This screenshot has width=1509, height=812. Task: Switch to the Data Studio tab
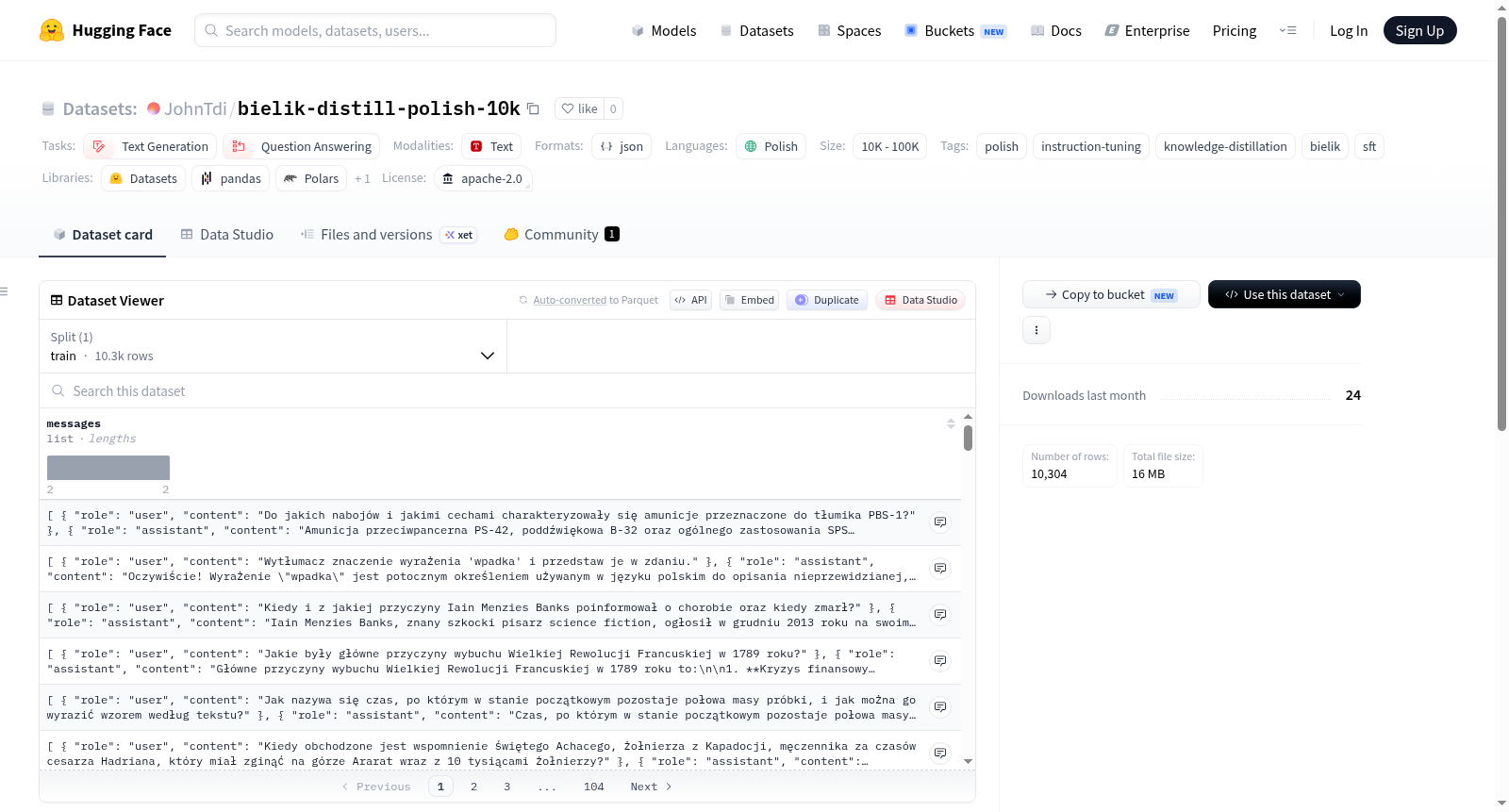tap(227, 235)
